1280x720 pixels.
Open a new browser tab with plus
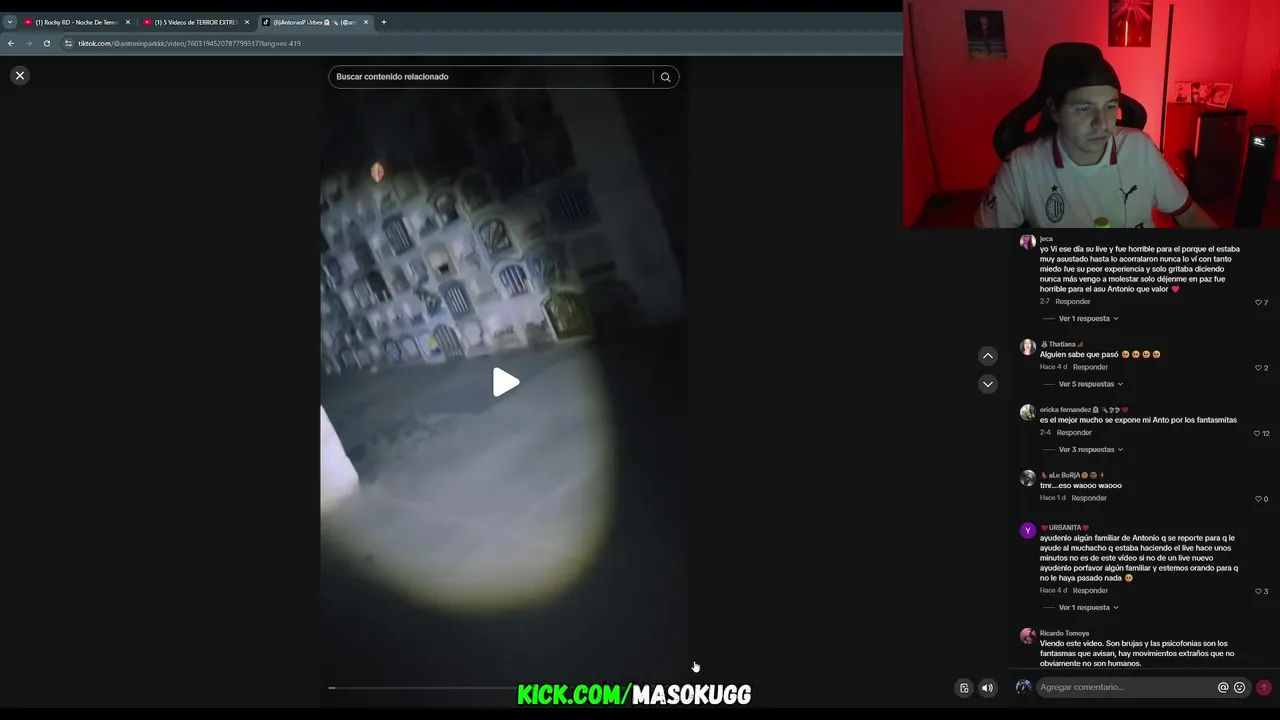coord(384,22)
